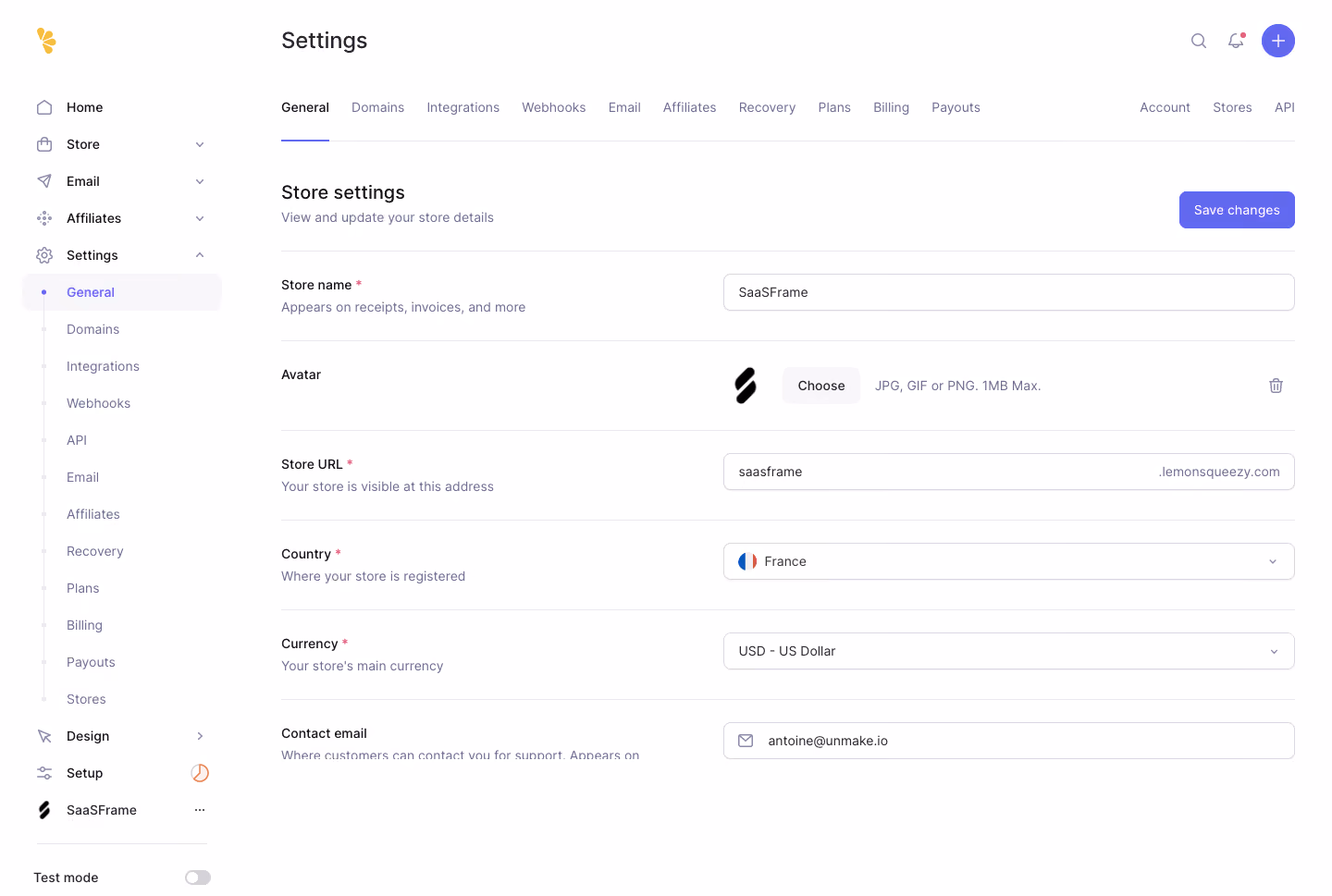Select Stores in the sidebar submenu
Viewport: 1332px width, 896px height.
pos(86,699)
